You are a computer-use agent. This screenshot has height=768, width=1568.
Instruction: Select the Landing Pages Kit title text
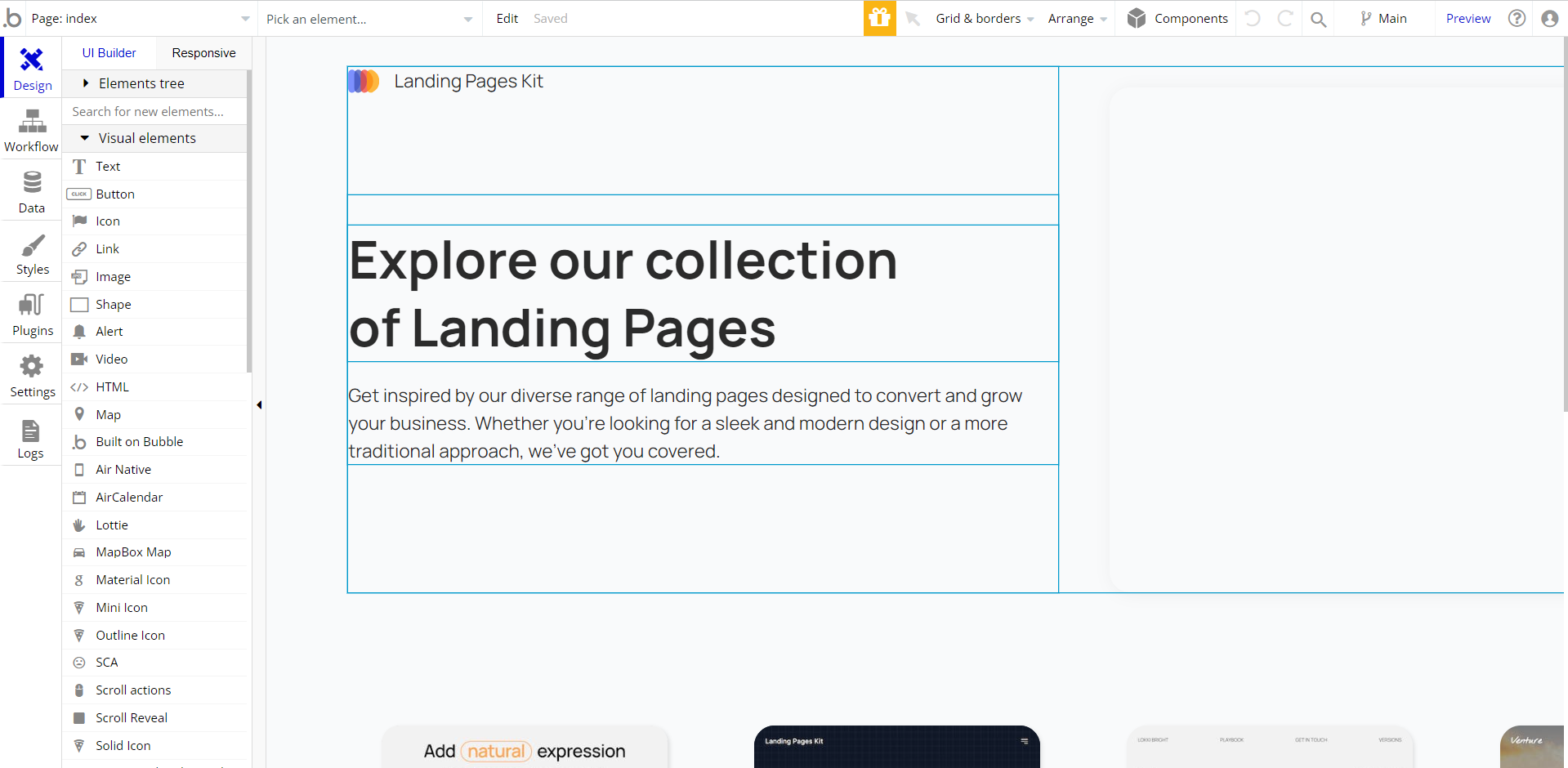click(x=468, y=81)
